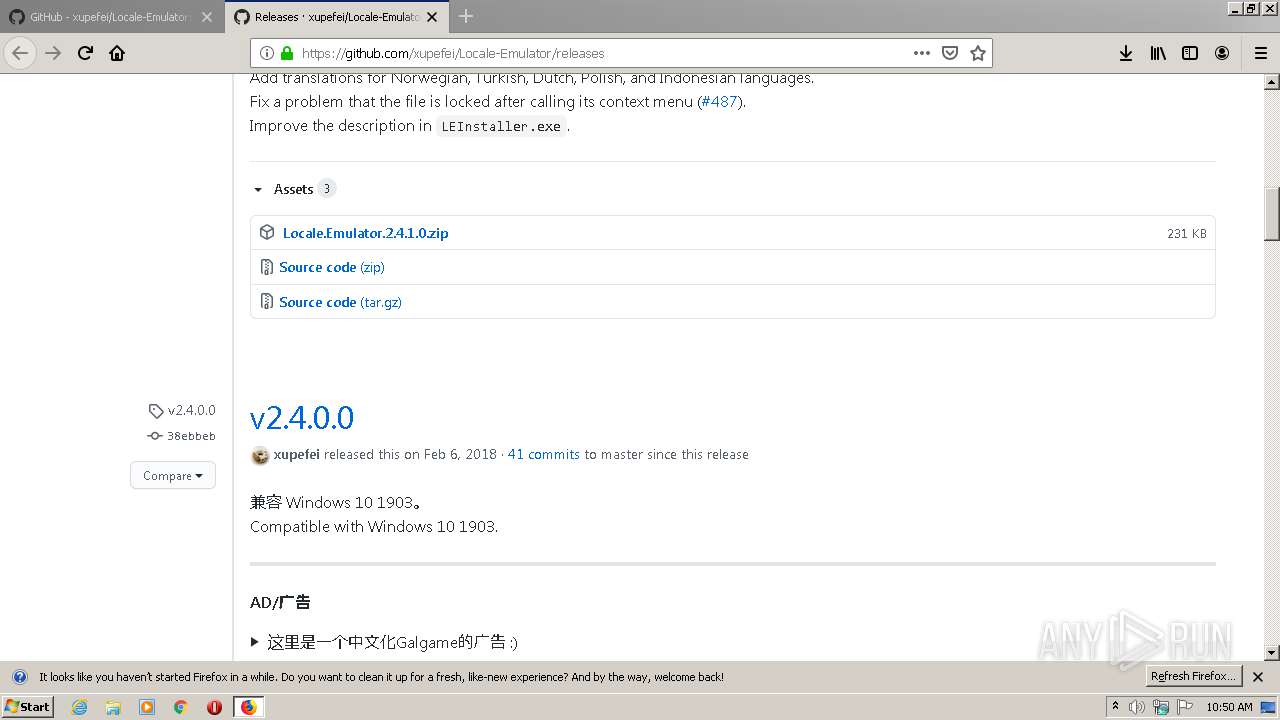Image resolution: width=1280 pixels, height=720 pixels.
Task: Expand the Galgame advertisement details
Action: 384,642
